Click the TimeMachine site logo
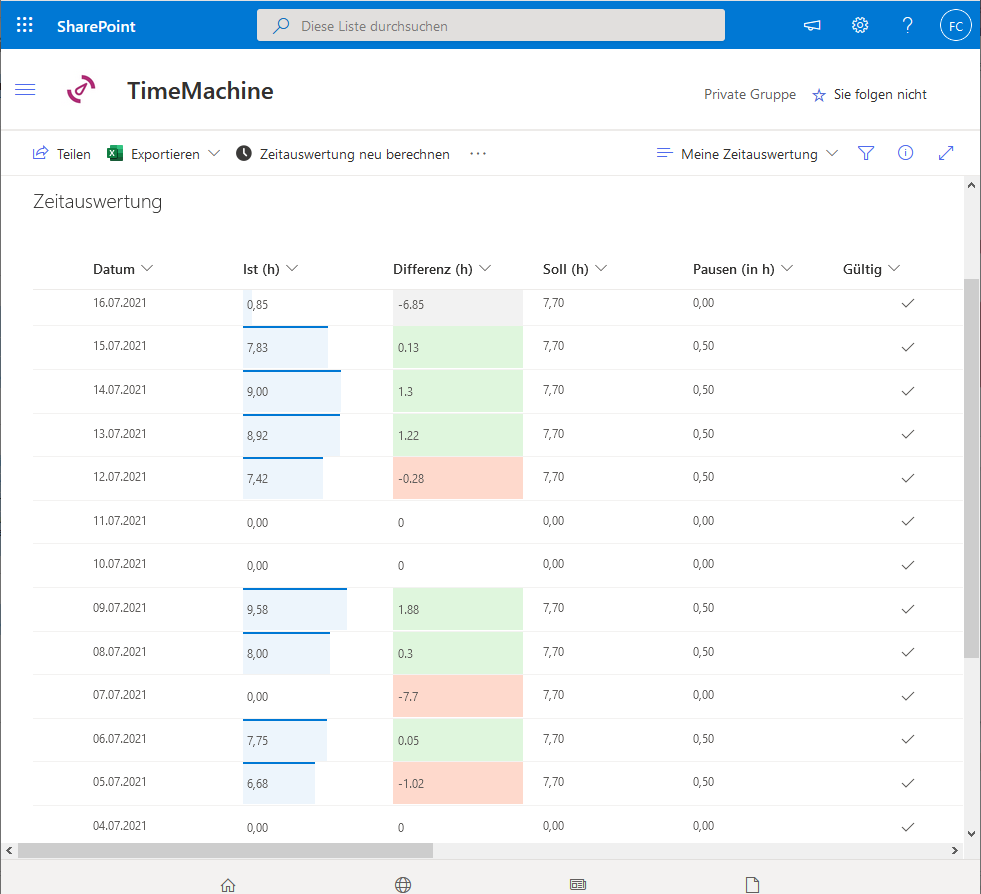The width and height of the screenshot is (981, 894). (x=82, y=90)
